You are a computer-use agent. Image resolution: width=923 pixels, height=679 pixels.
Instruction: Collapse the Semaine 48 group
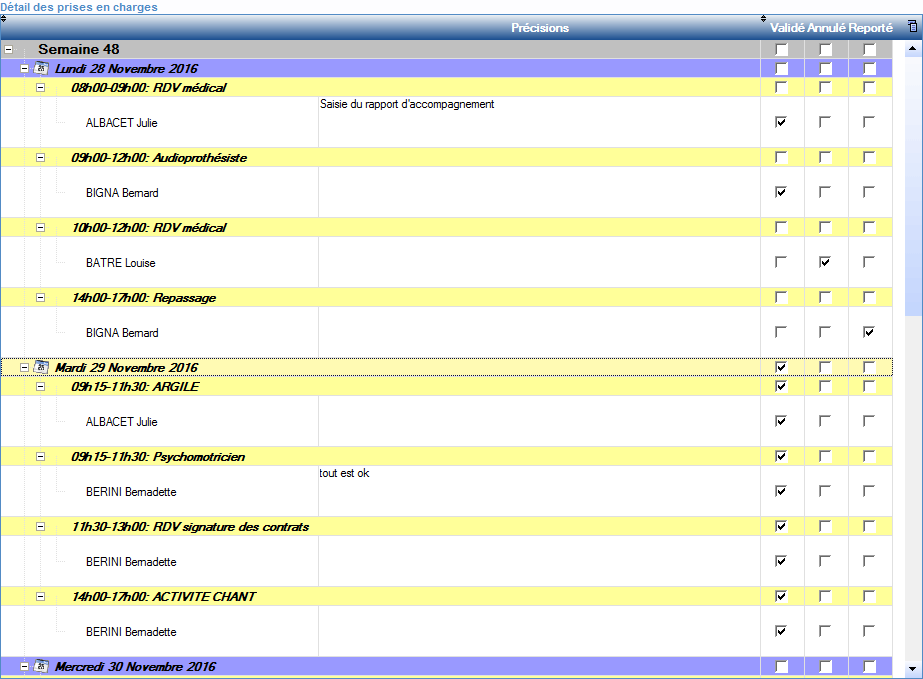(x=8, y=49)
